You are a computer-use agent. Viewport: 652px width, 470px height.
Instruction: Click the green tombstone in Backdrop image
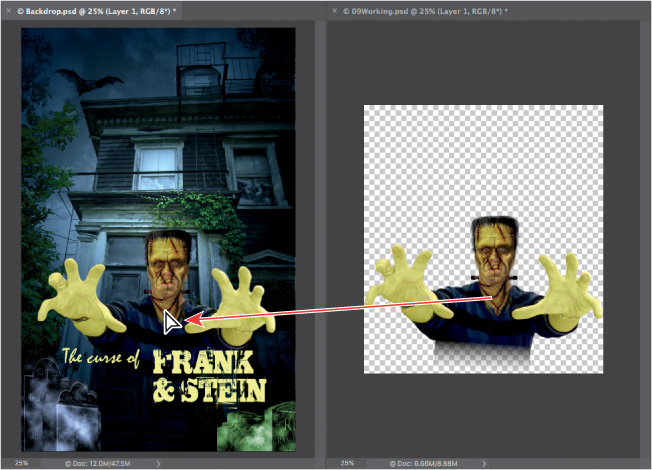coord(256,428)
